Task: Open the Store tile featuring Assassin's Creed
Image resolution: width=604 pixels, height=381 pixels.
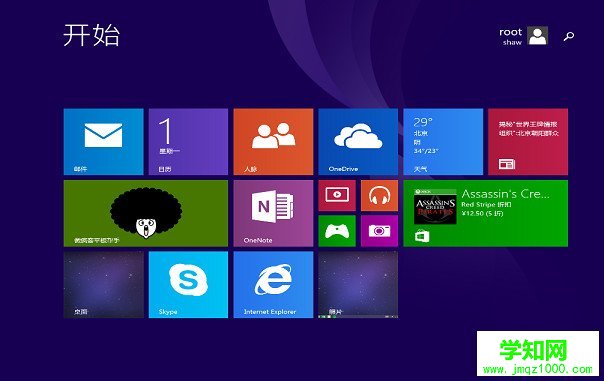Action: (485, 213)
